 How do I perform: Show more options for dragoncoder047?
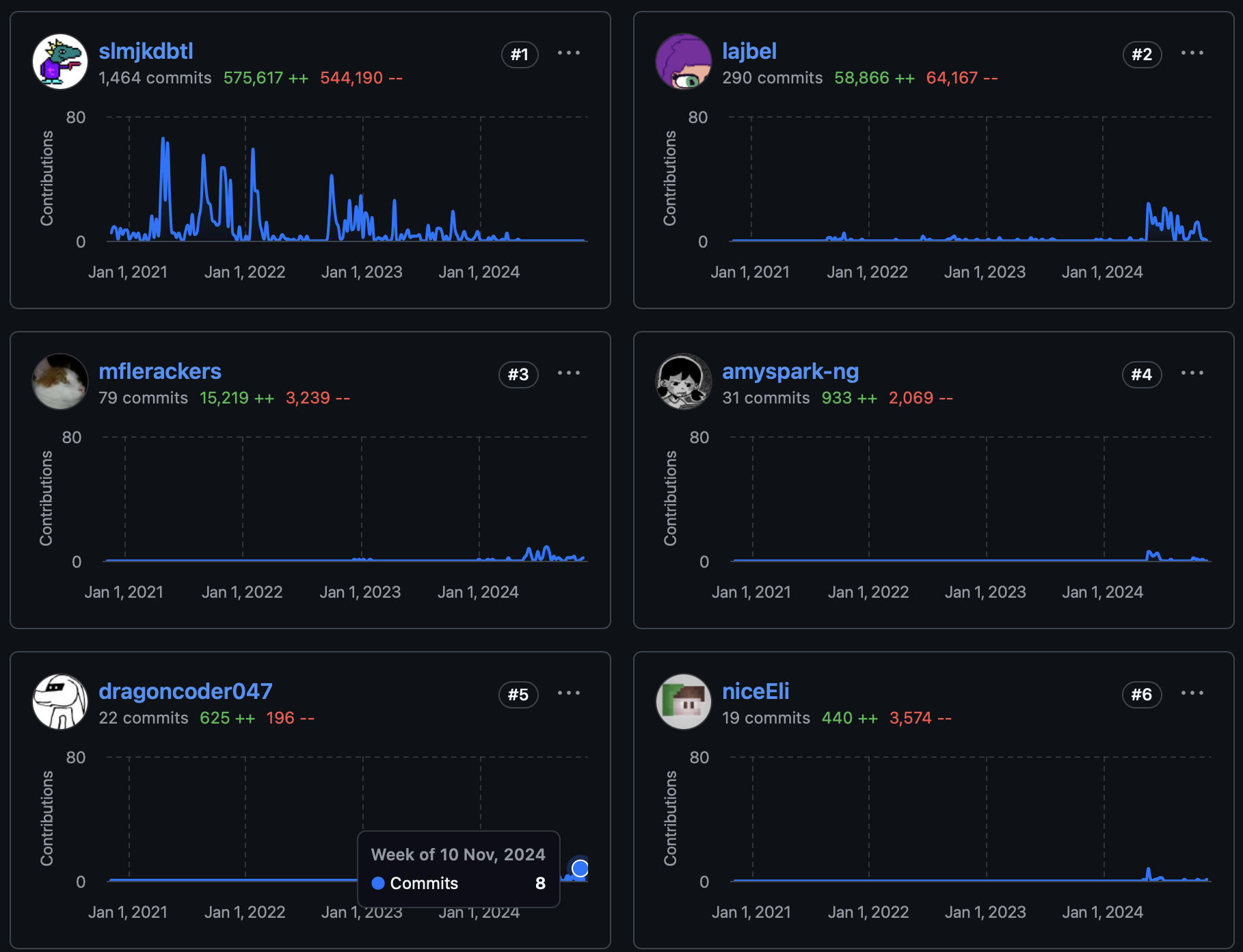click(568, 693)
